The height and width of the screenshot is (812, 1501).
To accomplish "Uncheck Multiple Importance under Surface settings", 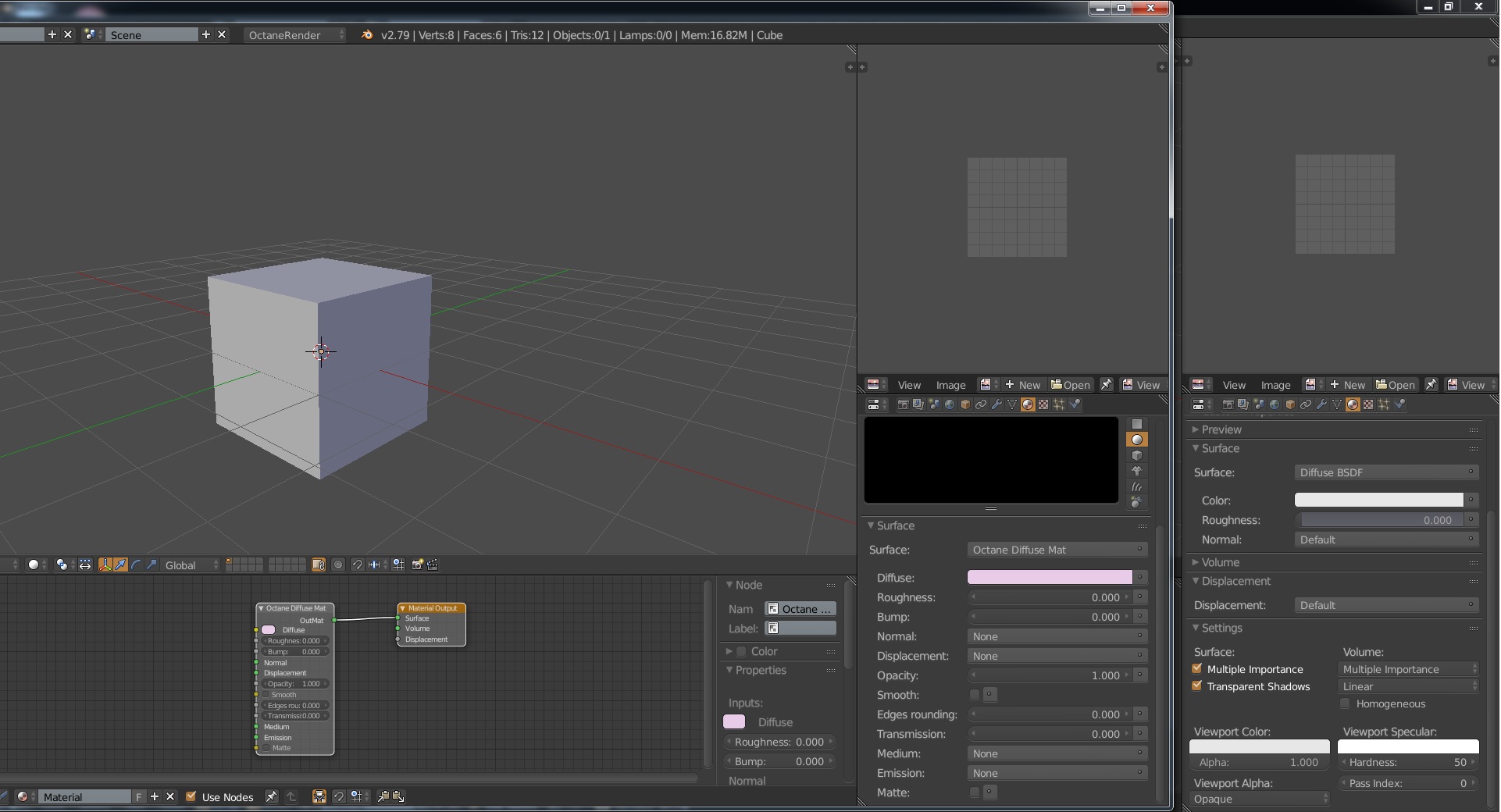I will pyautogui.click(x=1197, y=668).
